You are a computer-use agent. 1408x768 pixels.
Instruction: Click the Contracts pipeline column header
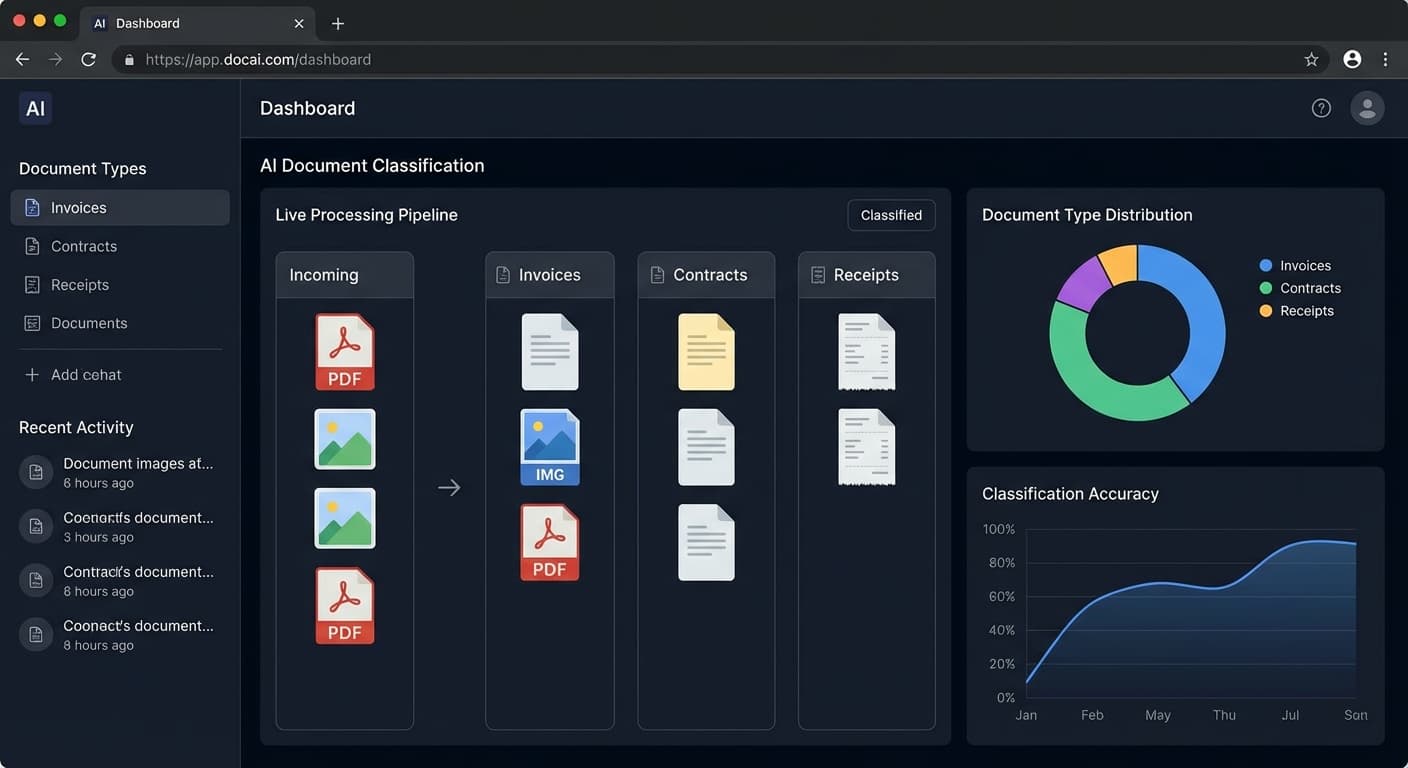[706, 275]
